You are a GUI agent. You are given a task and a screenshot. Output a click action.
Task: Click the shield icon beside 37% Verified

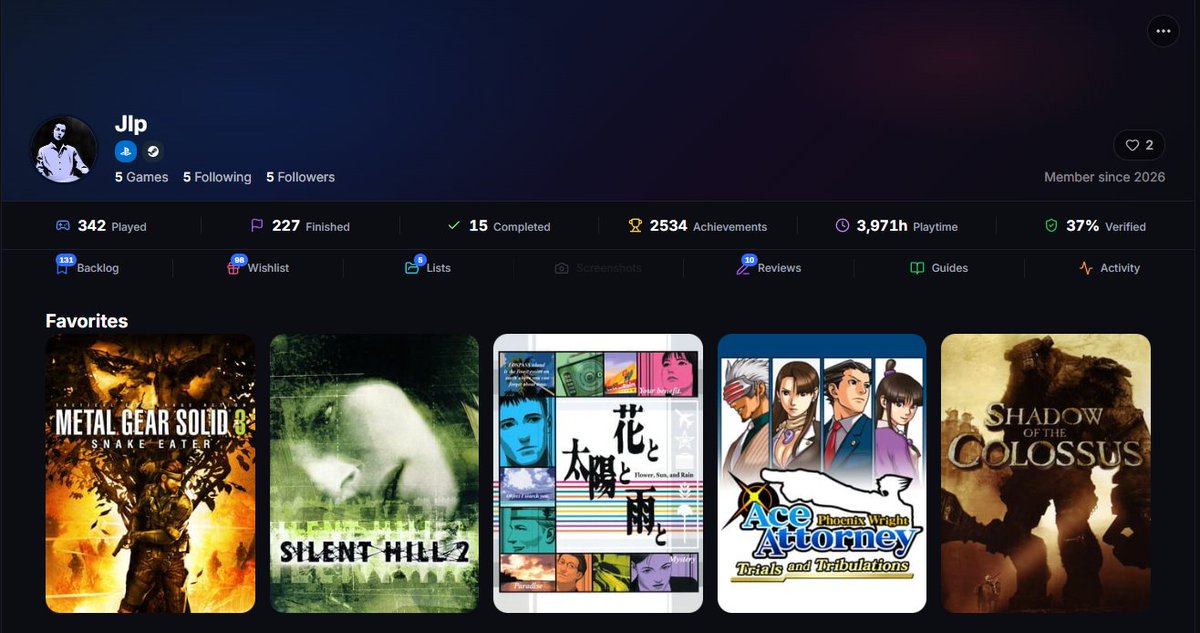(x=1051, y=226)
